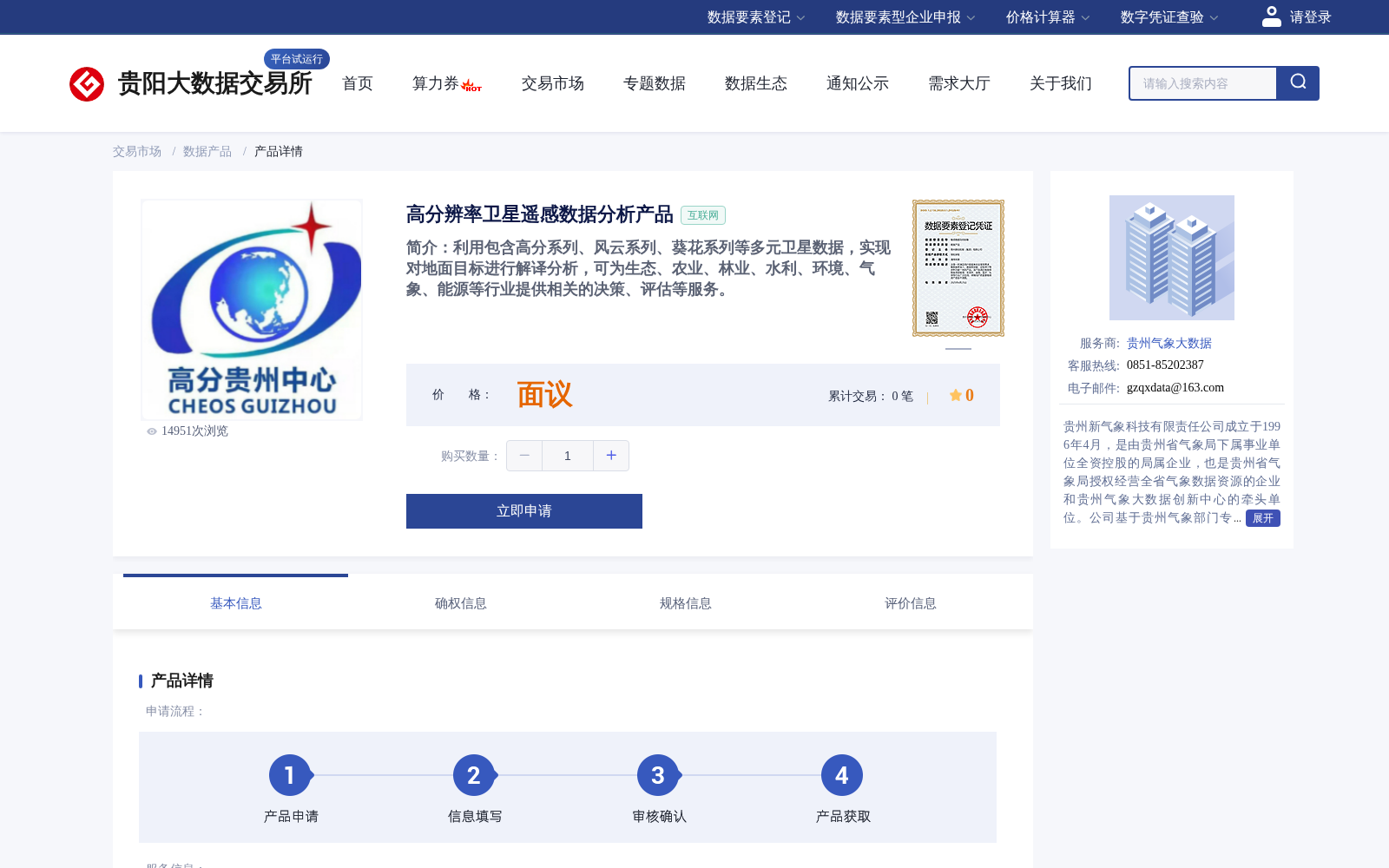
Task: Open 关于我们 navigation item
Action: (1061, 83)
